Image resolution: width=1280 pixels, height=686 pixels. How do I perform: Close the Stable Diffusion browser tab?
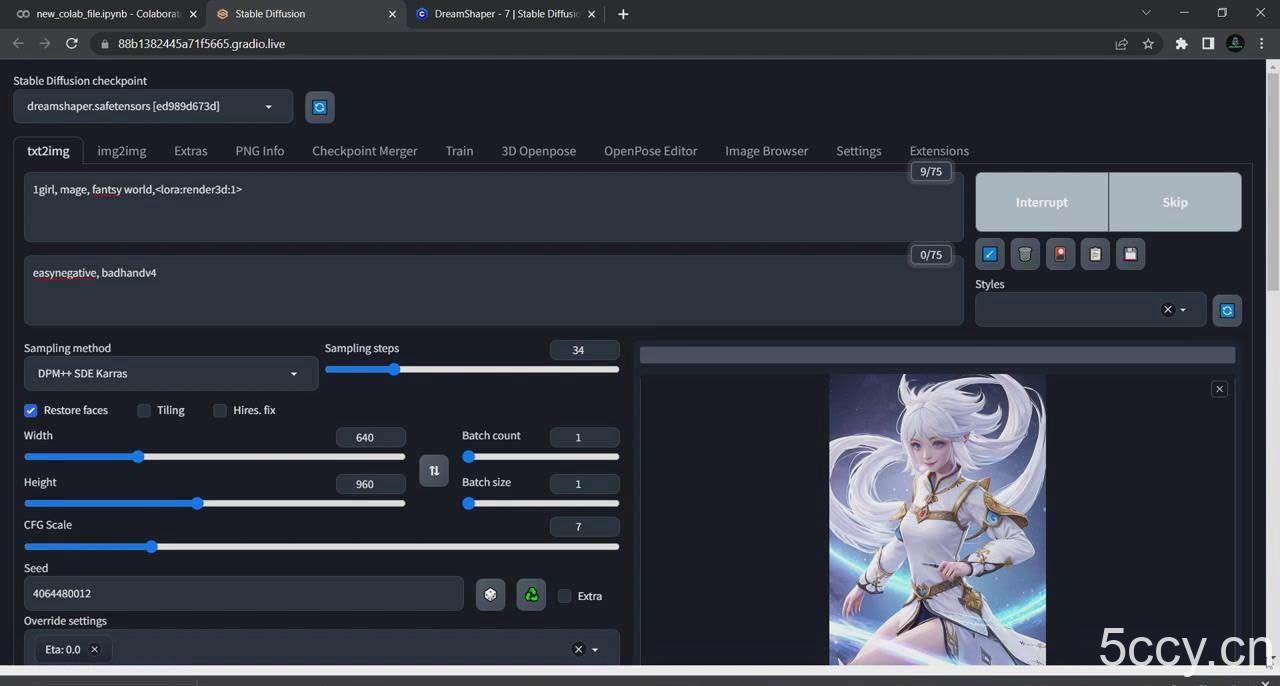point(392,14)
